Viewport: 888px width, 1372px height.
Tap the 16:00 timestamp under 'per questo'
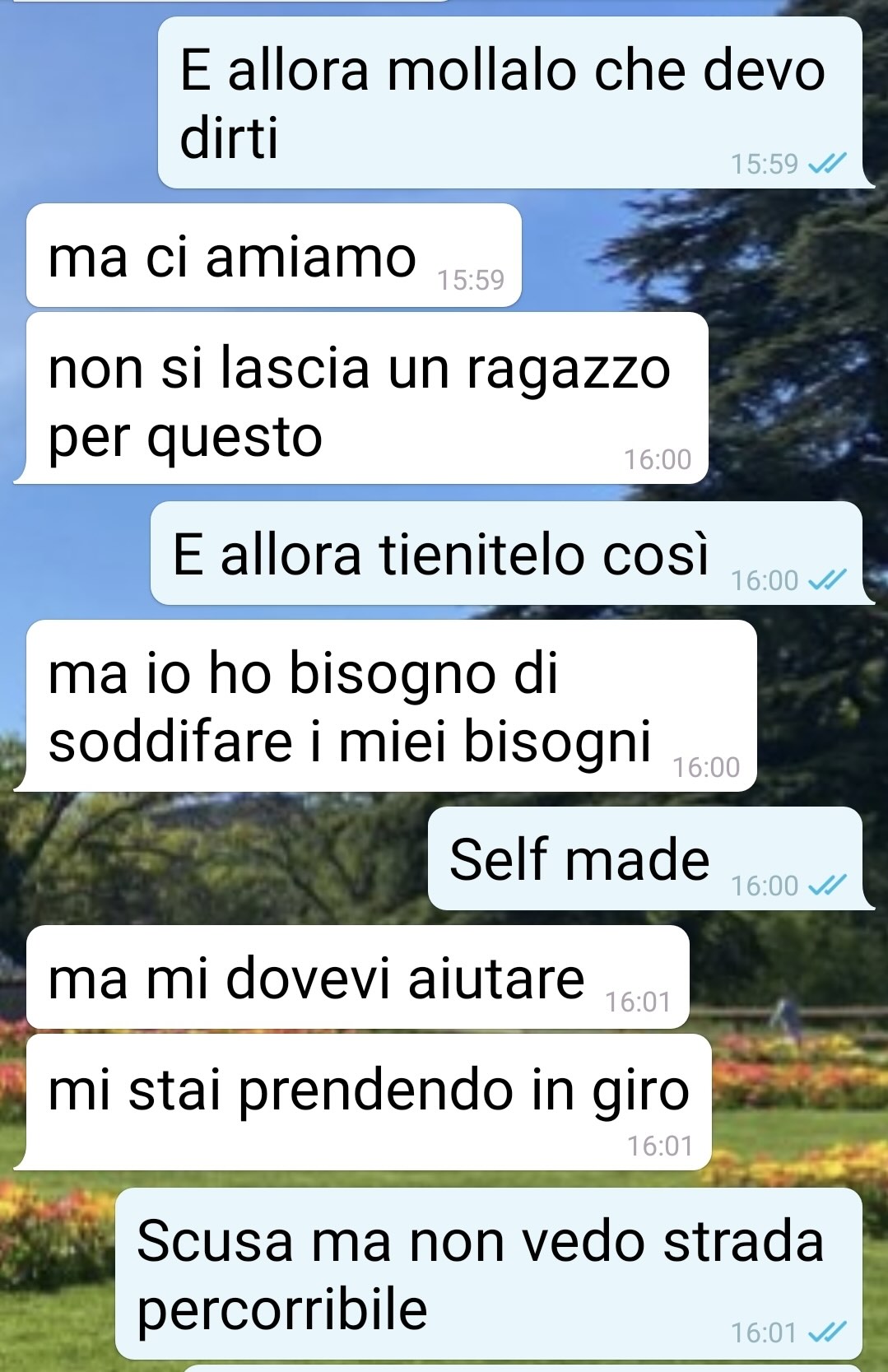[x=658, y=459]
